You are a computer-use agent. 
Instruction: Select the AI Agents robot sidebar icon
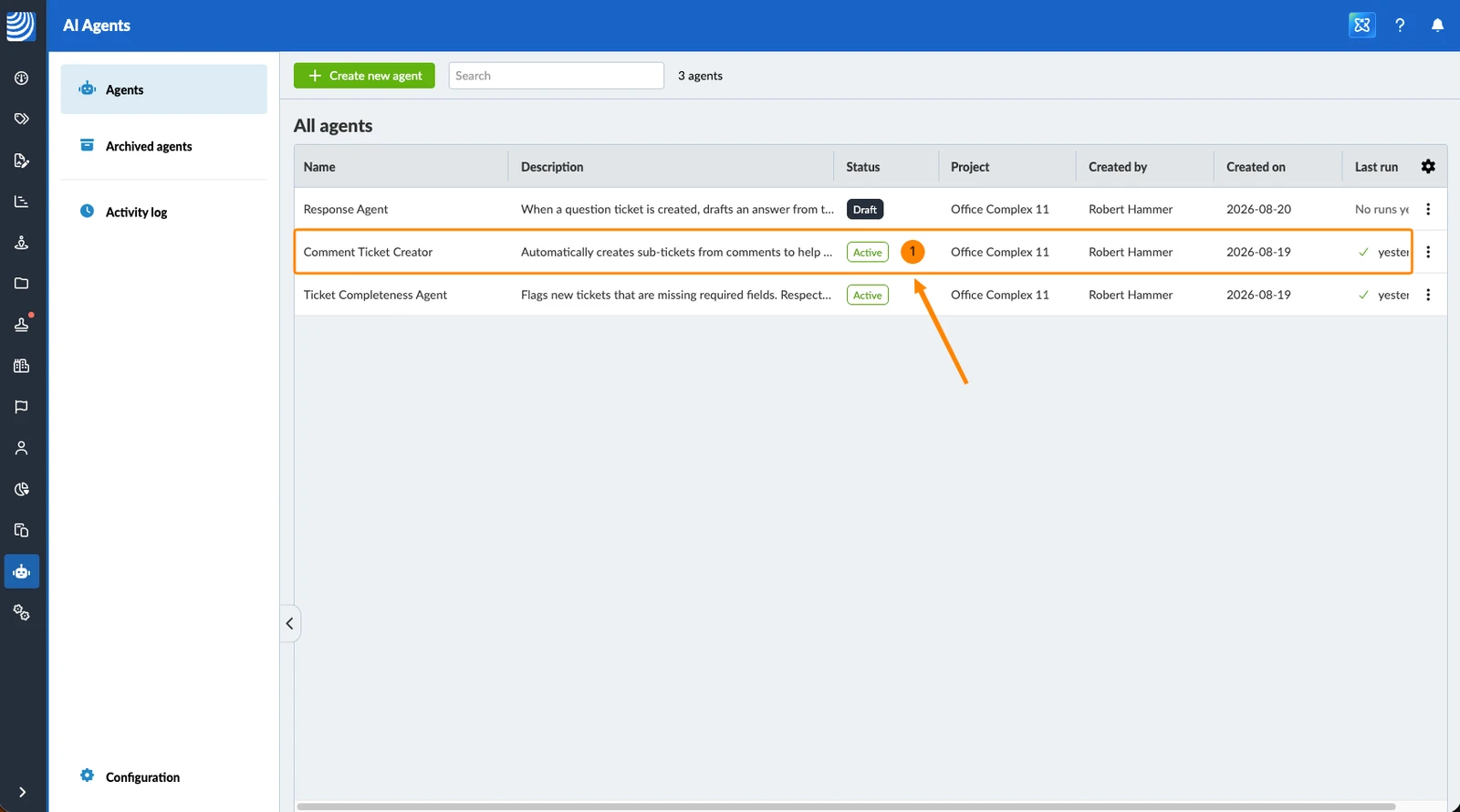coord(22,571)
